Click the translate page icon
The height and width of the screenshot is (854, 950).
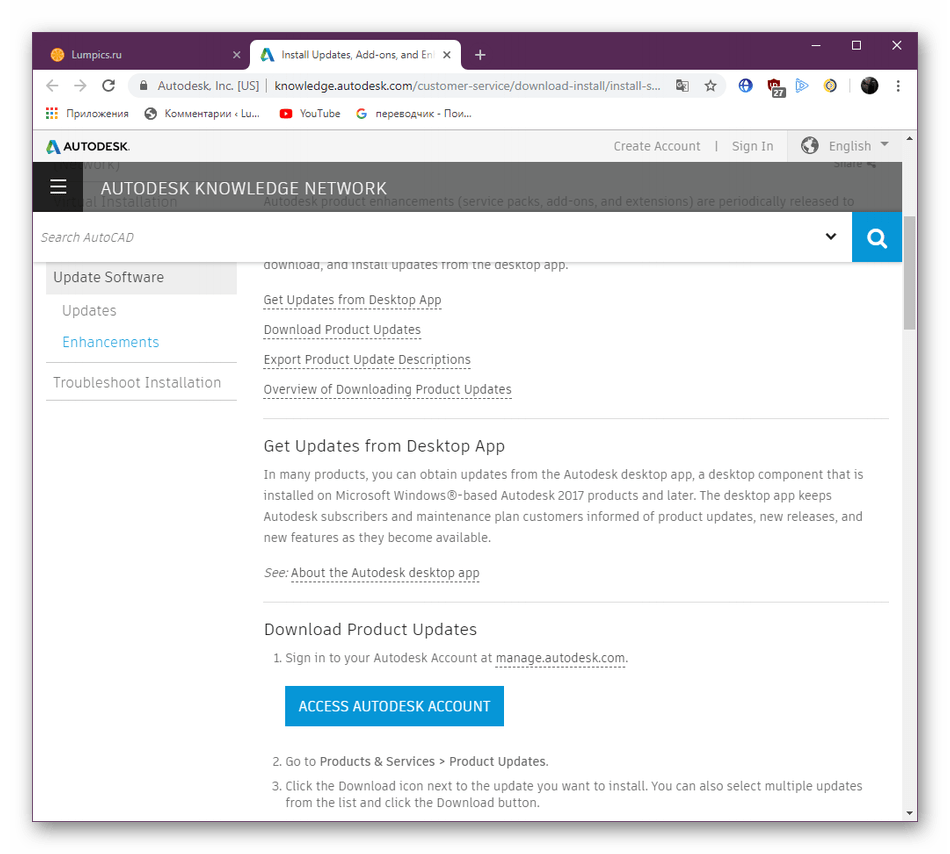(x=682, y=86)
